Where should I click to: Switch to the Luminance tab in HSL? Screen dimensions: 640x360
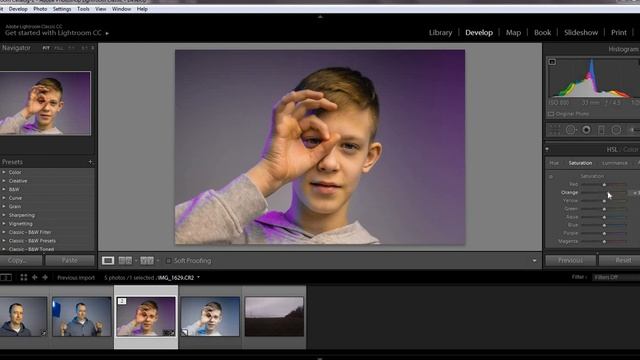tap(615, 163)
